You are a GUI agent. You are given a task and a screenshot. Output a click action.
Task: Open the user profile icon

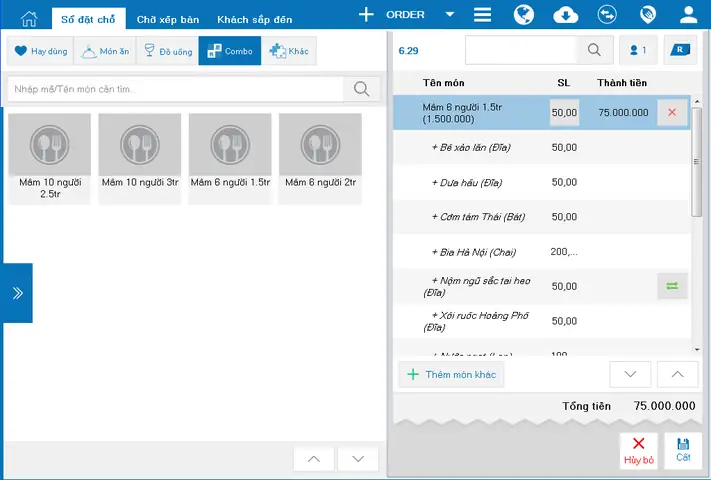[x=688, y=15]
